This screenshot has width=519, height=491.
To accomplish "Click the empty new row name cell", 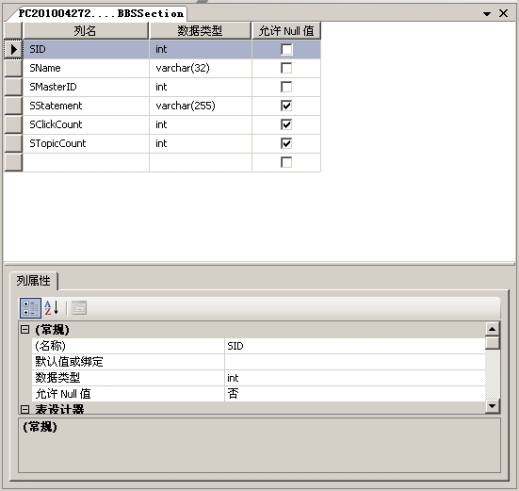I will [x=86, y=162].
